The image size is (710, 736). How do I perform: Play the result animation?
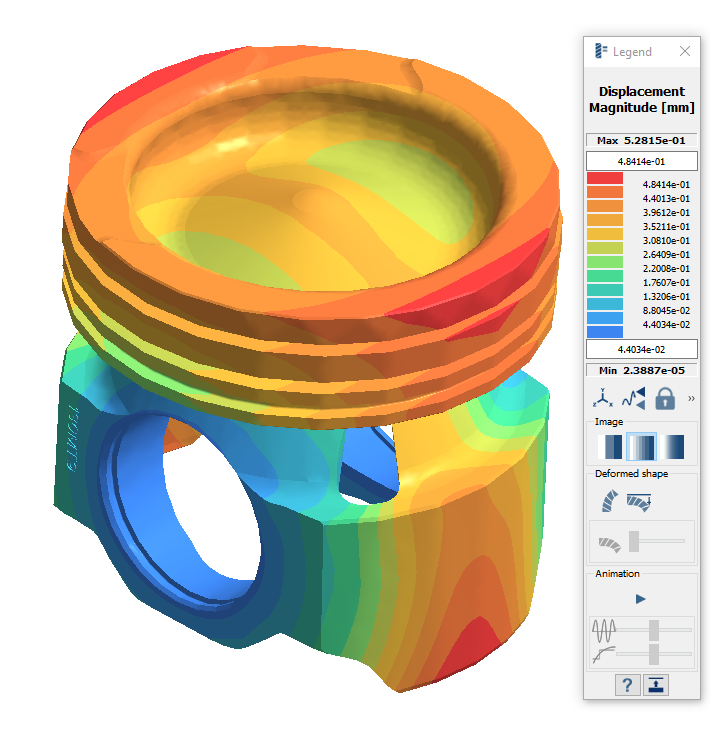(641, 599)
